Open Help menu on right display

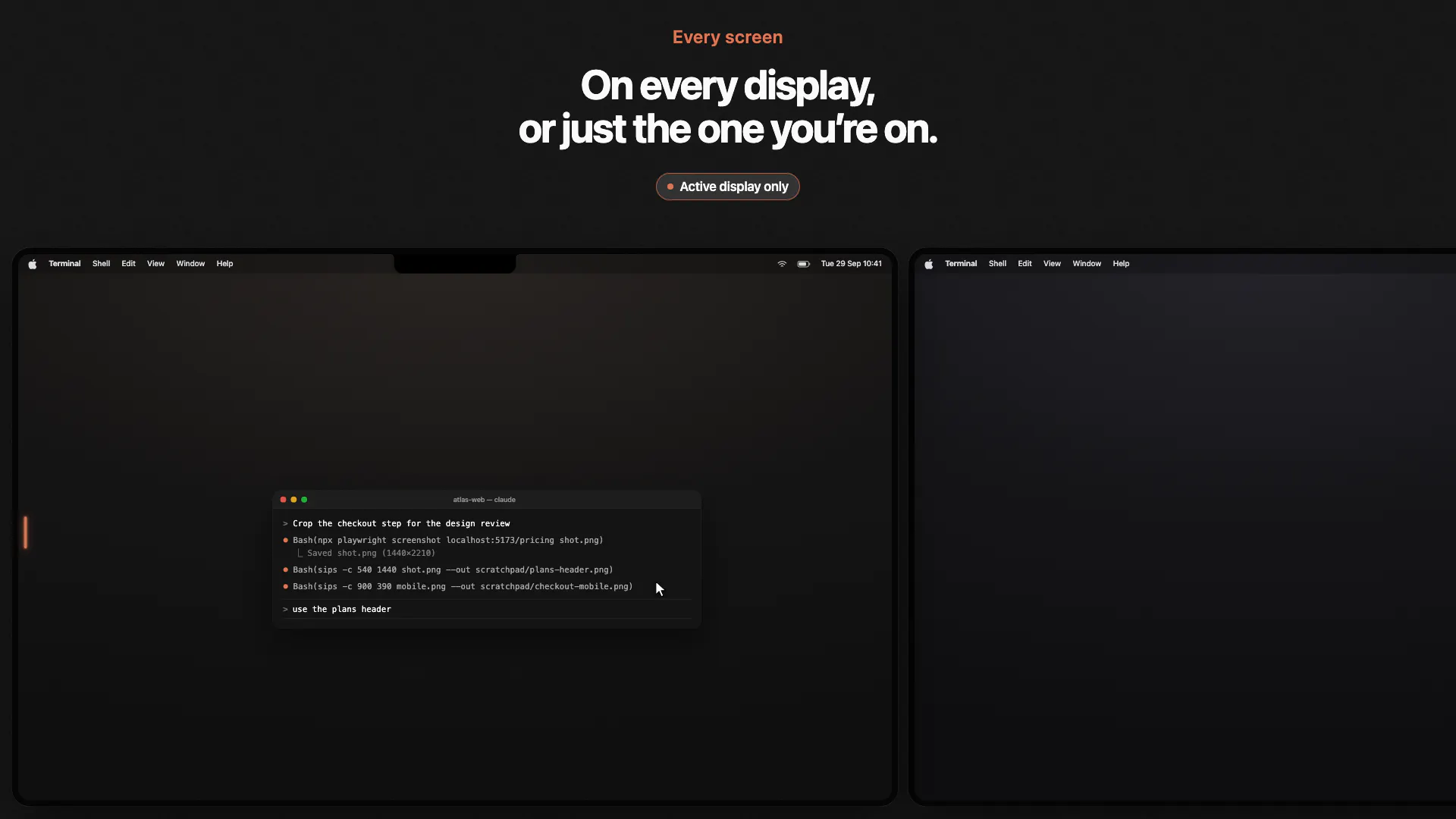(x=1121, y=264)
